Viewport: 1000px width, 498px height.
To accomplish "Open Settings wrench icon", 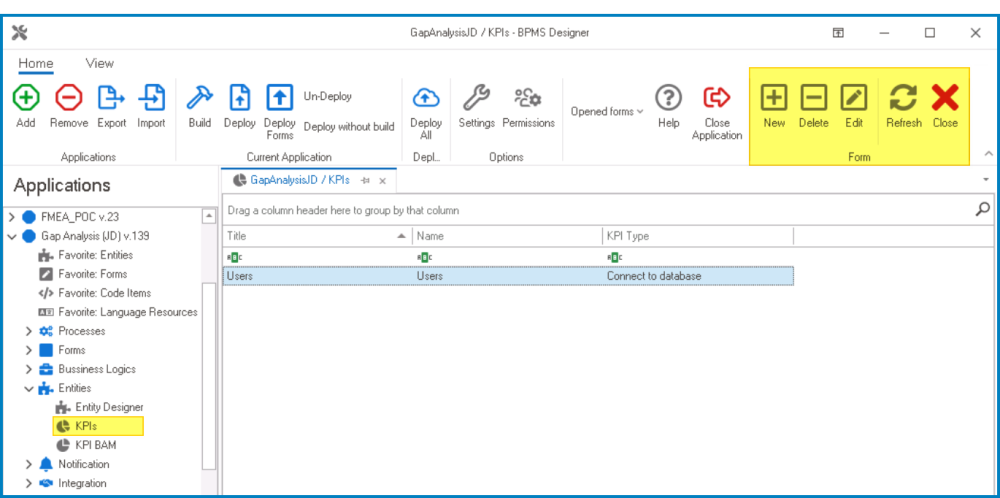I will [x=476, y=98].
